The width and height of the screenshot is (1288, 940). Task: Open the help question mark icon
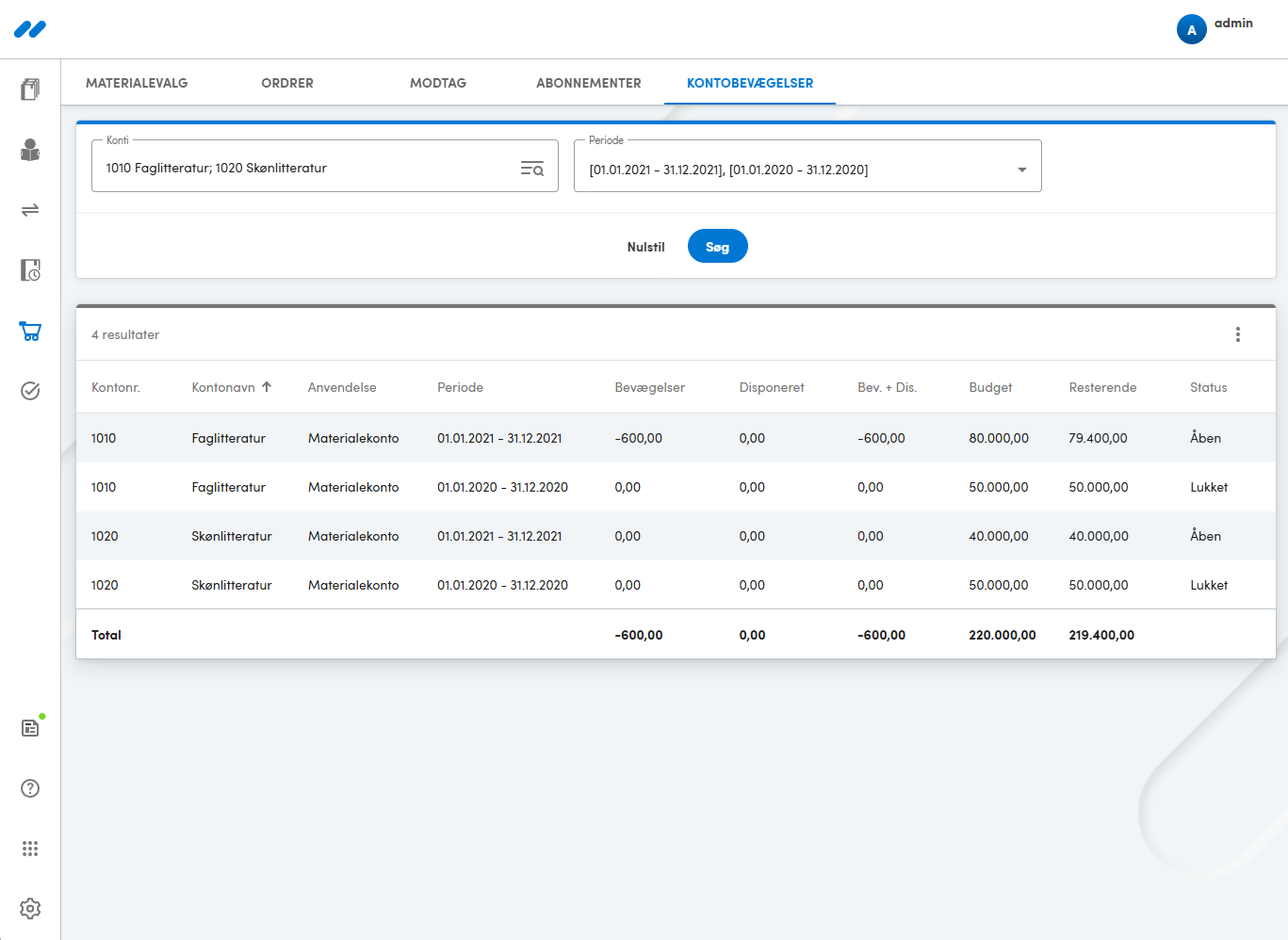pyautogui.click(x=30, y=788)
